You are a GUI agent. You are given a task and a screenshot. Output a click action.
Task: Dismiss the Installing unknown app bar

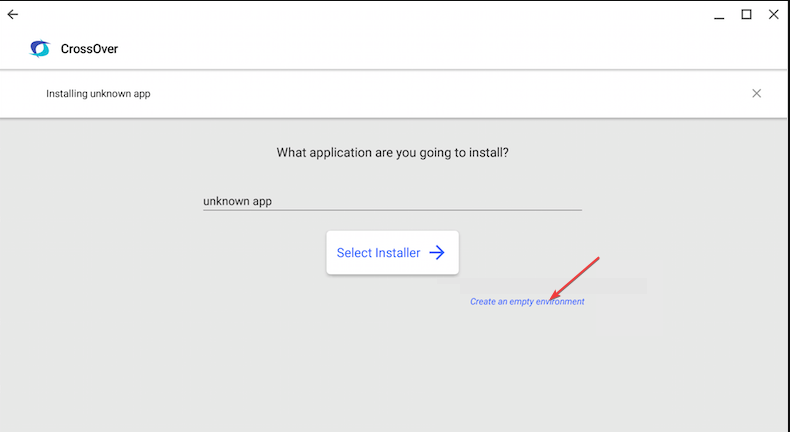756,93
